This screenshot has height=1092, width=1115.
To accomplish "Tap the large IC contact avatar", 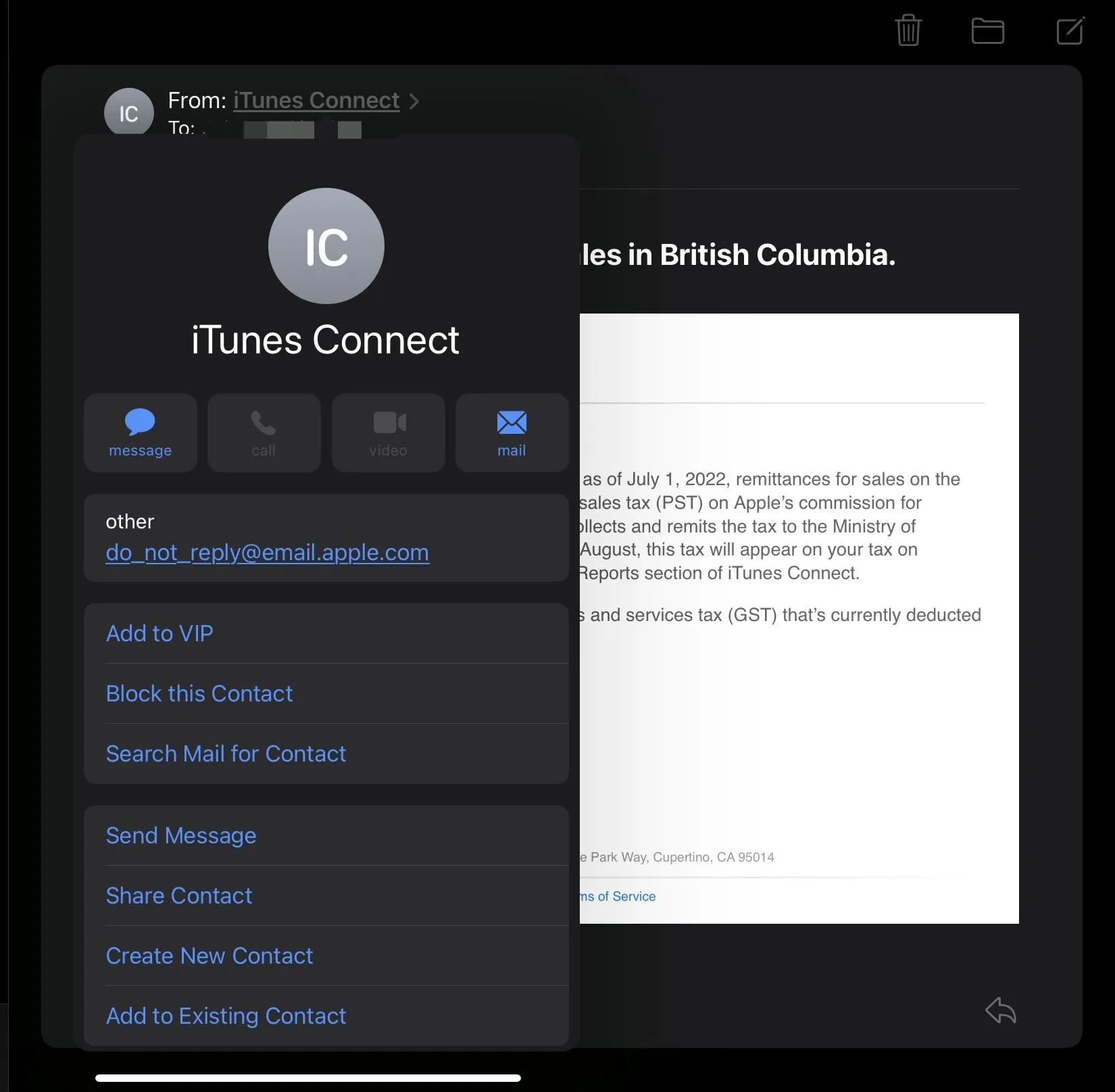I will 326,246.
